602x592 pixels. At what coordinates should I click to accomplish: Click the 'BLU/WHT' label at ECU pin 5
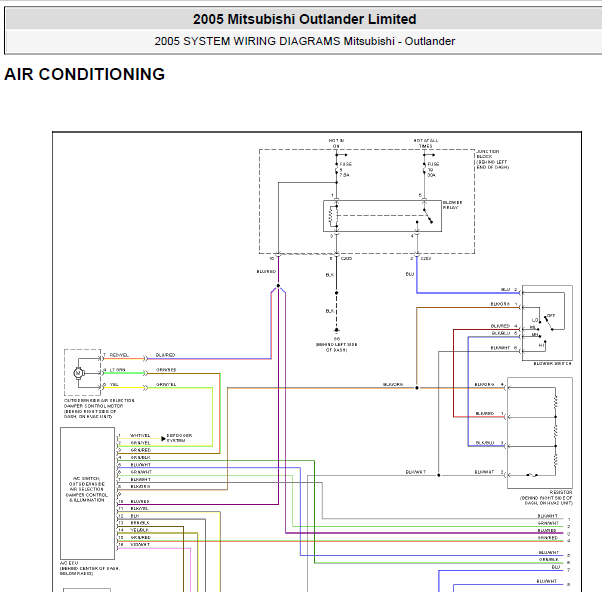pos(141,465)
